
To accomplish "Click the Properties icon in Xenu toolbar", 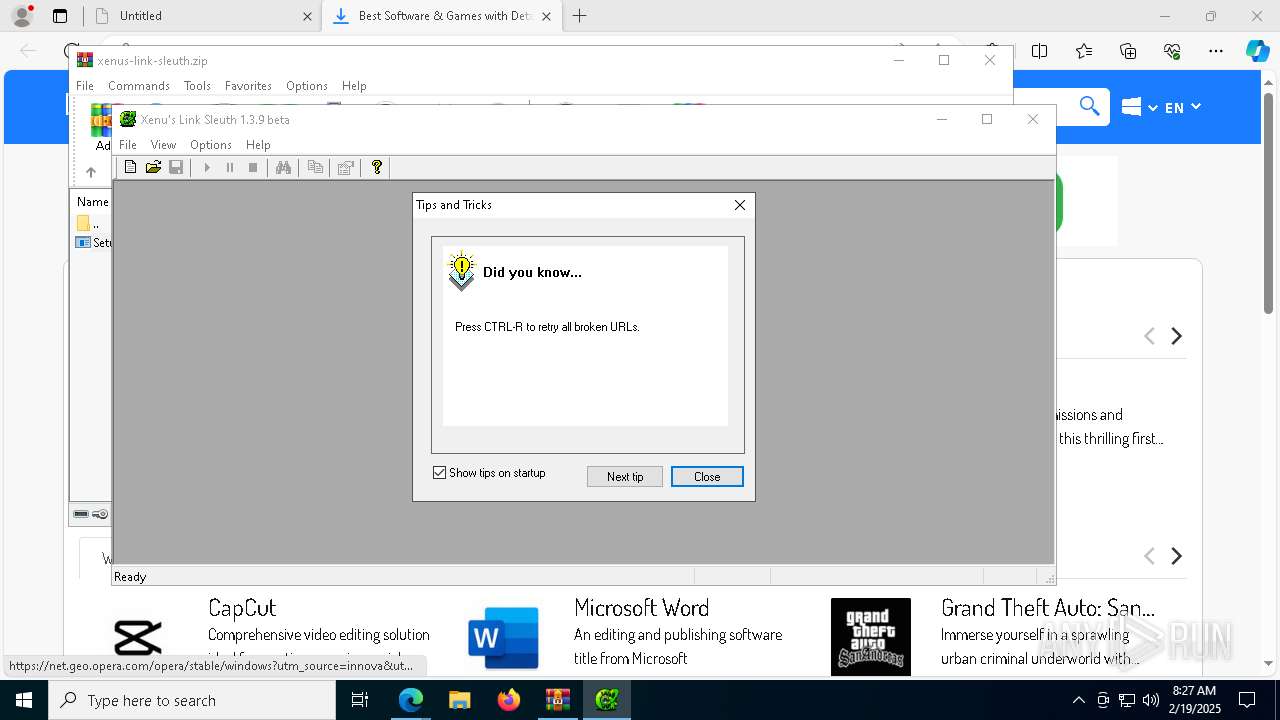I will pos(346,167).
